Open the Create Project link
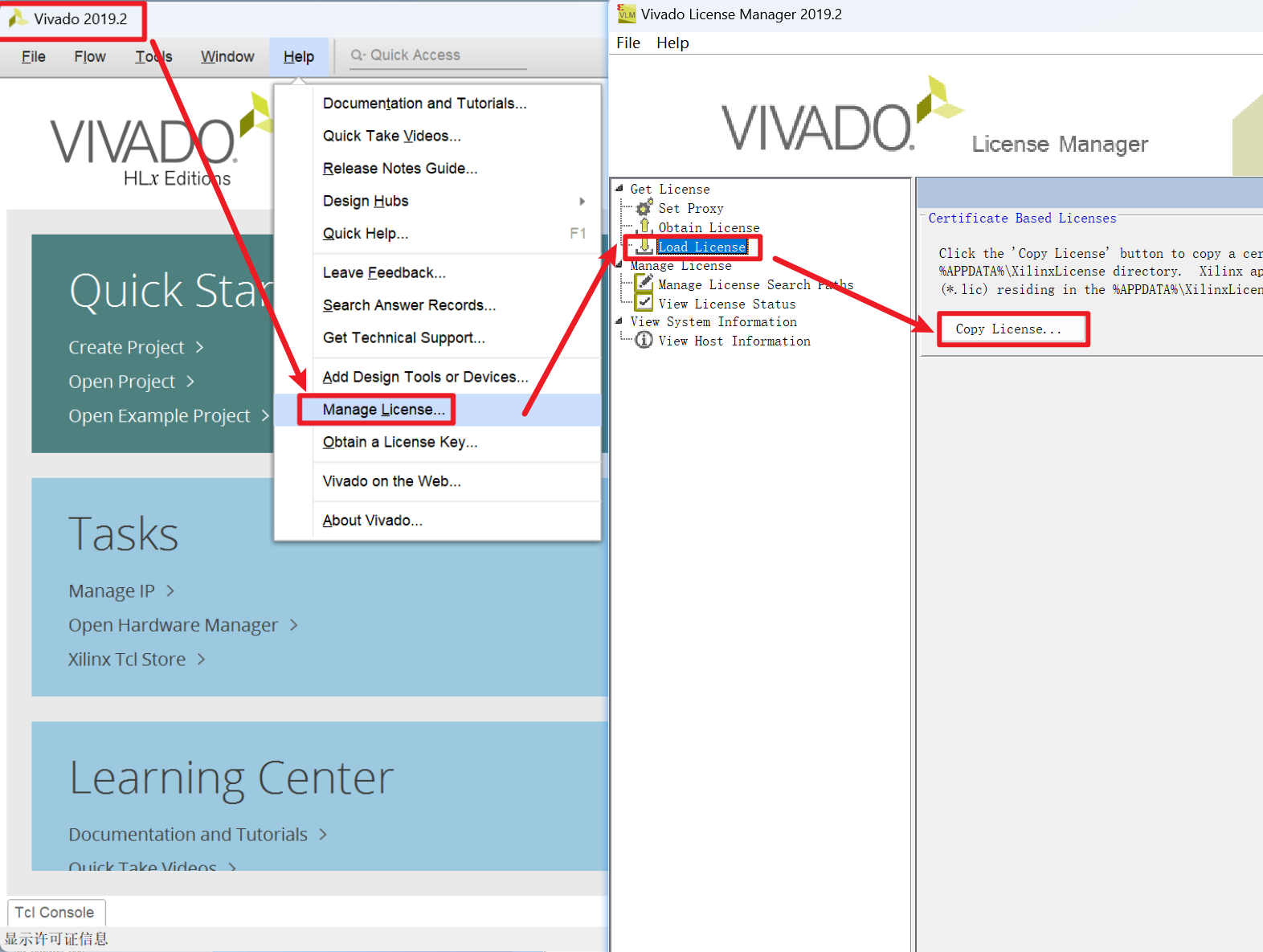1263x952 pixels. coord(127,347)
